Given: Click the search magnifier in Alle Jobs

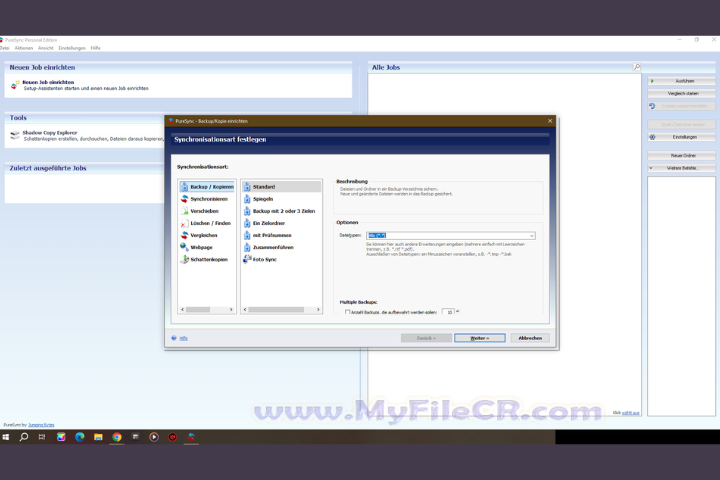Looking at the screenshot, I should (x=636, y=67).
